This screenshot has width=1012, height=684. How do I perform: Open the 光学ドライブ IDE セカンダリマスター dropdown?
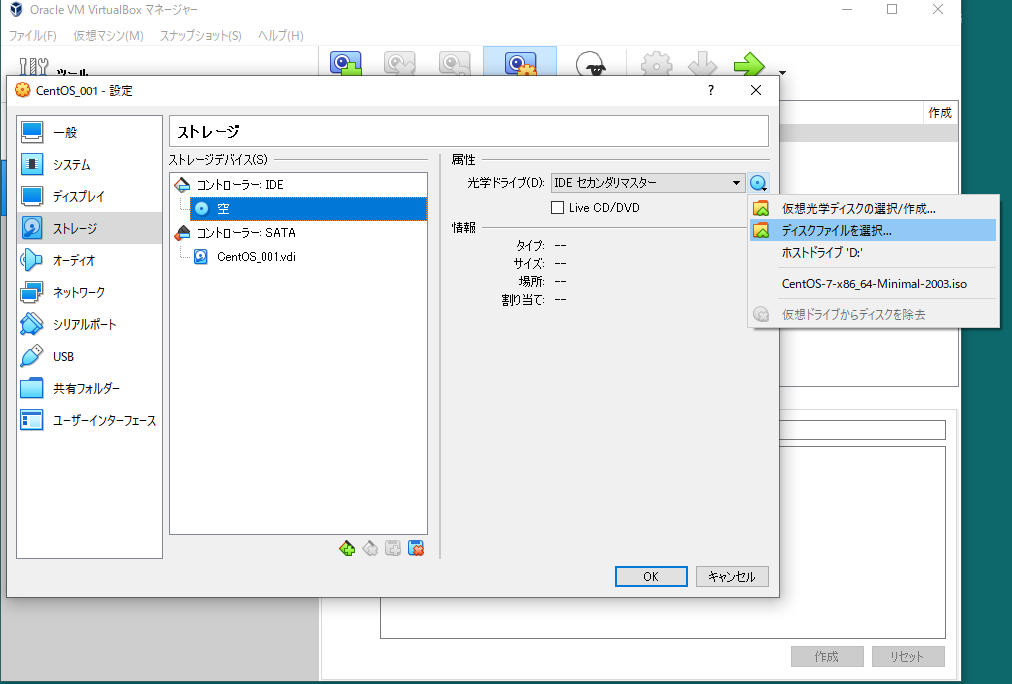click(648, 183)
